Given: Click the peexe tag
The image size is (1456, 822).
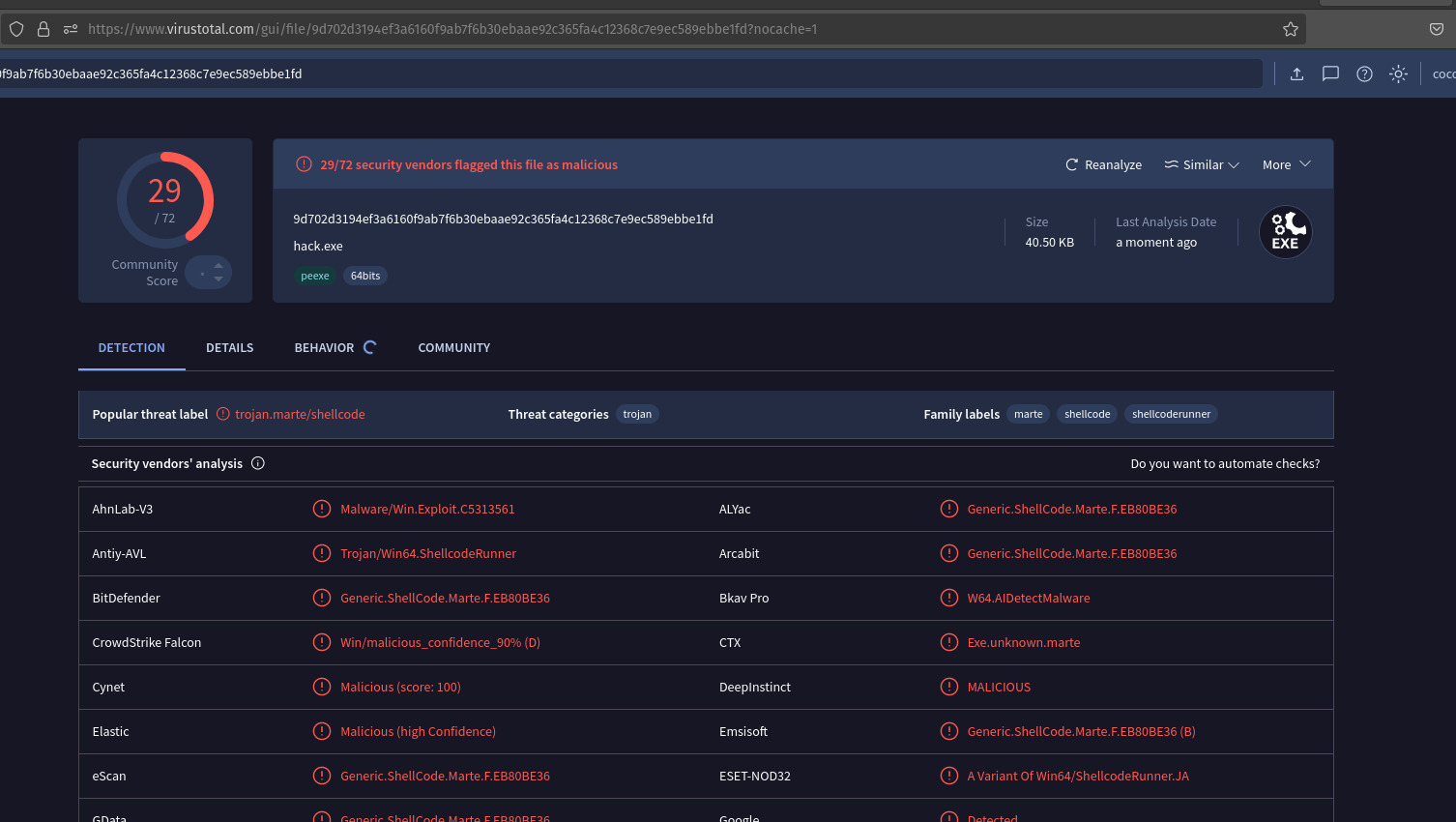Looking at the screenshot, I should tap(315, 276).
